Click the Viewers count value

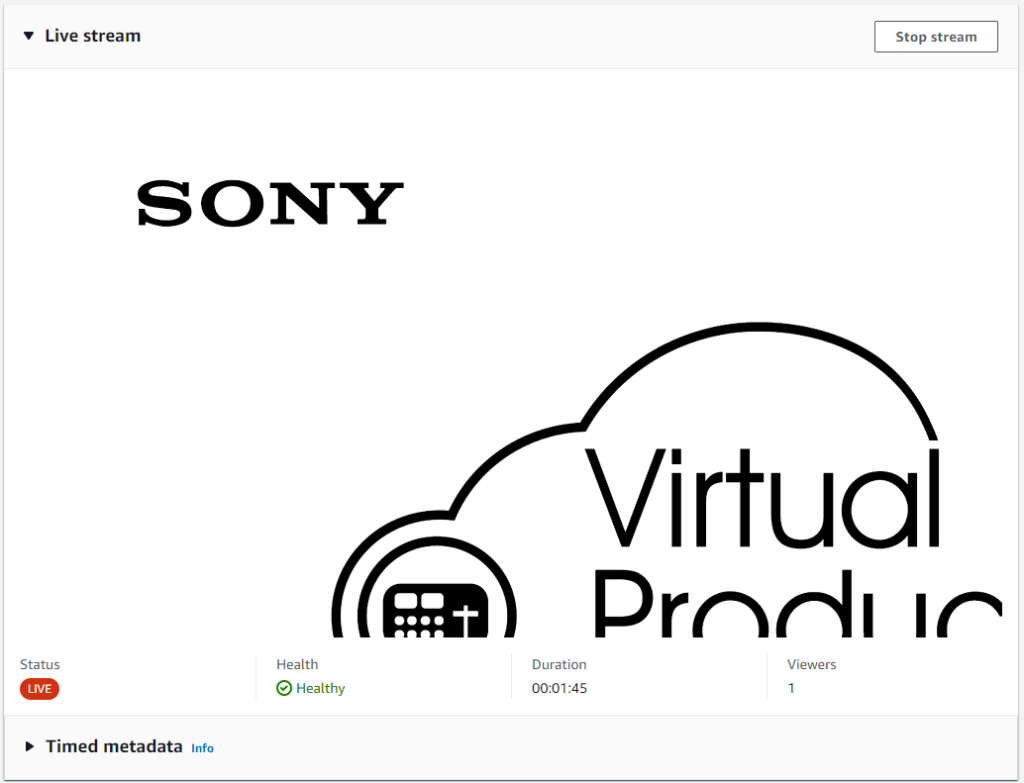[x=791, y=688]
